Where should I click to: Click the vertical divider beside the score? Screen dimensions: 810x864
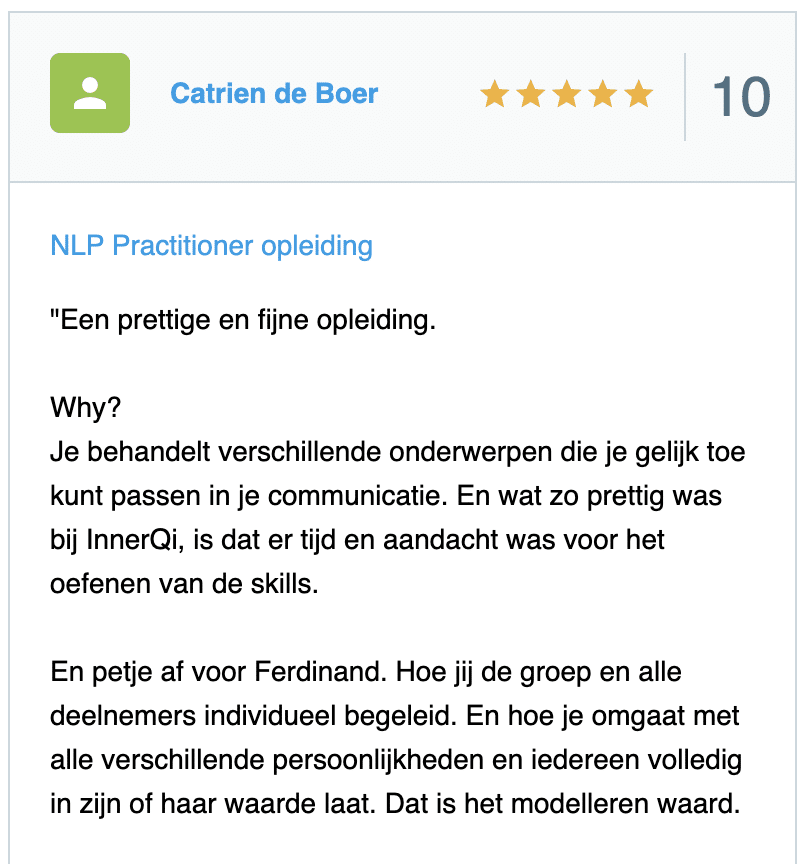pos(685,96)
